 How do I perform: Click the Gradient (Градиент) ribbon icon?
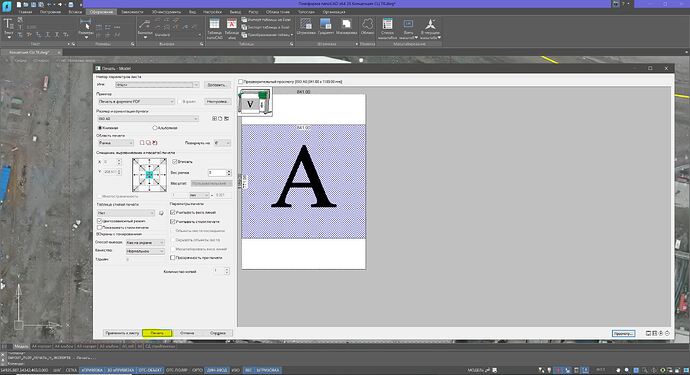326,27
